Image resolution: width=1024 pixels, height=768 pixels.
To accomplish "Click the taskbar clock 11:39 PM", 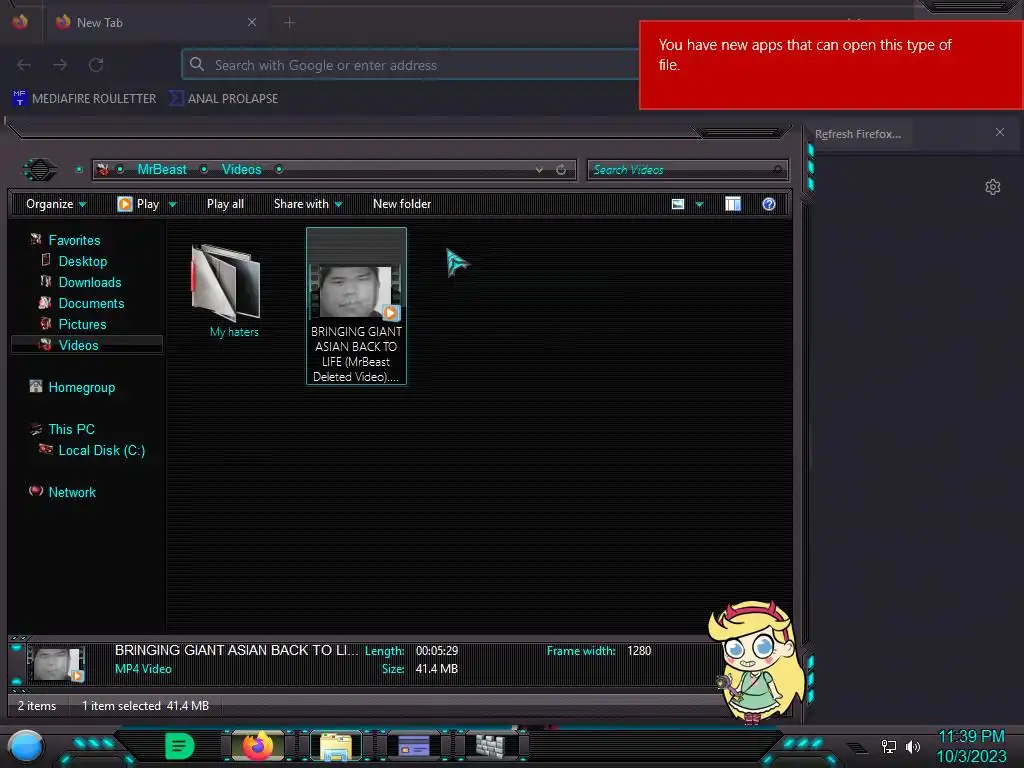I will pyautogui.click(x=971, y=737).
